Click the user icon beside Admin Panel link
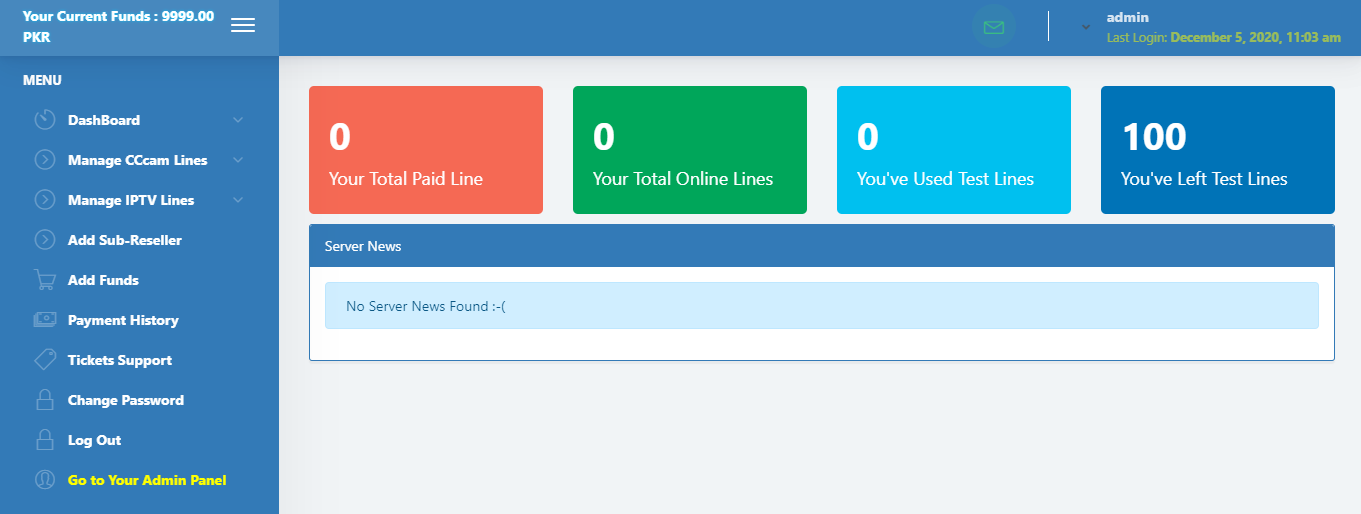Screen dimensions: 1361x514 [x=45, y=480]
